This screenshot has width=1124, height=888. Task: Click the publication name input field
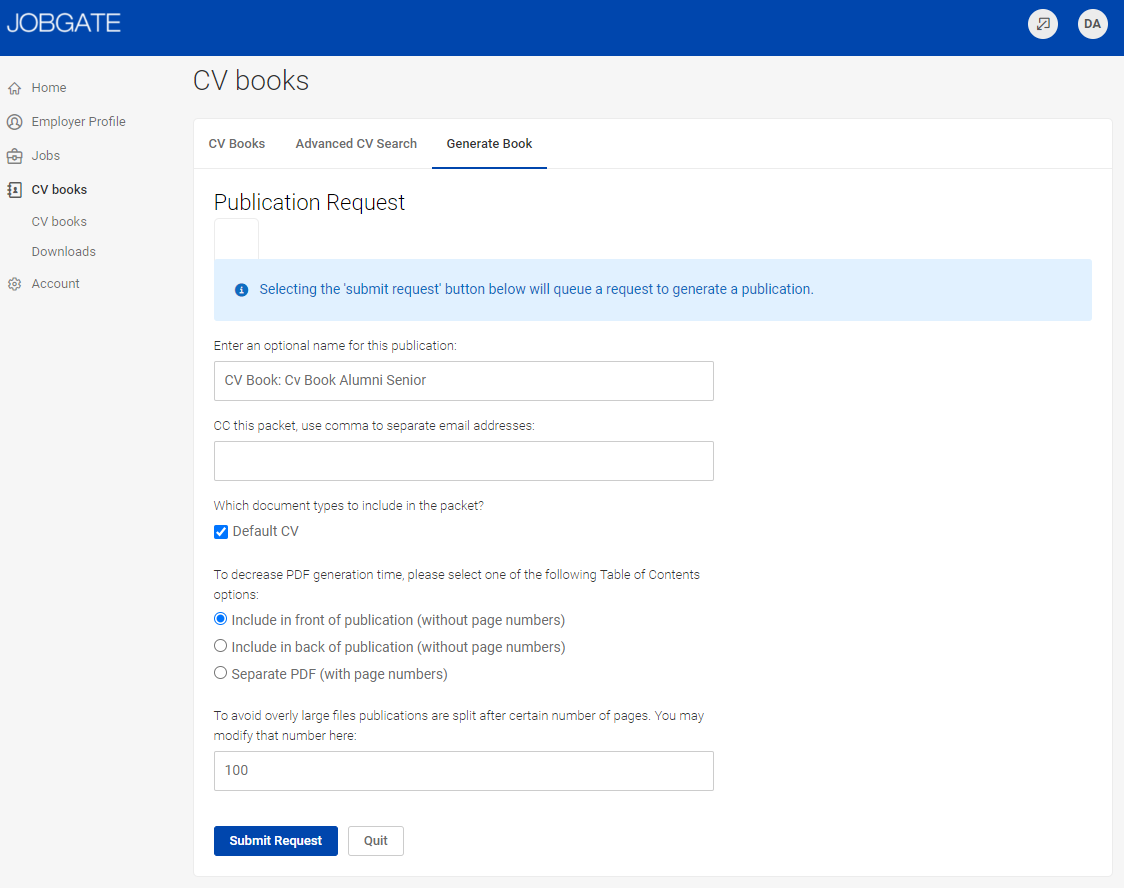tap(464, 381)
